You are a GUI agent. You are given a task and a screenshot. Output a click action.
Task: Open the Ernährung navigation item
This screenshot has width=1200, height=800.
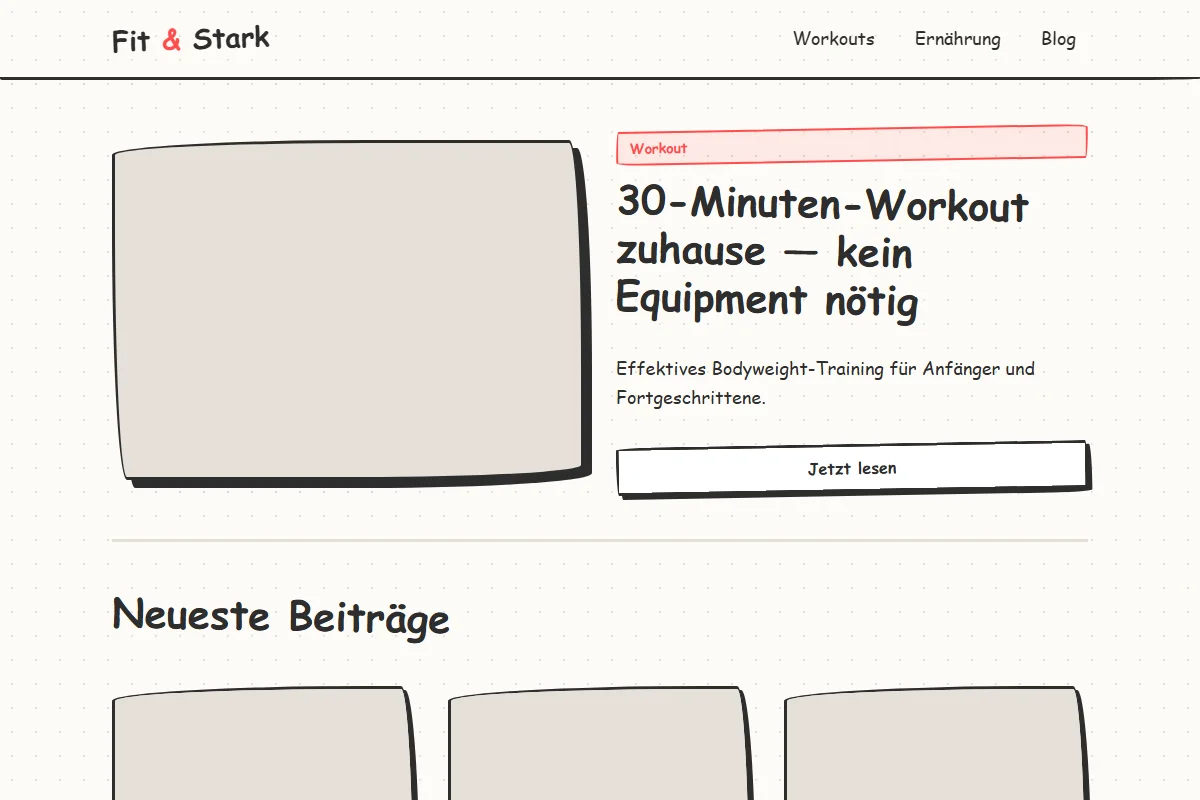point(957,39)
